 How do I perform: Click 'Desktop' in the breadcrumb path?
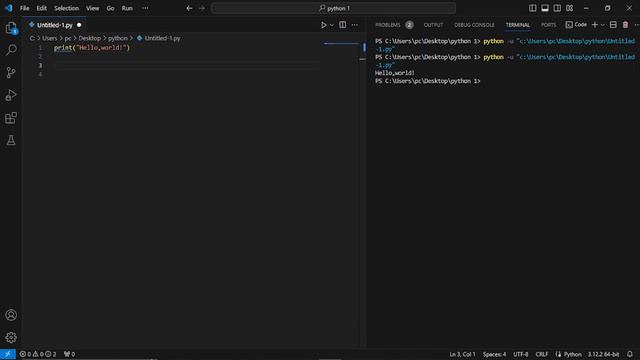pos(89,38)
